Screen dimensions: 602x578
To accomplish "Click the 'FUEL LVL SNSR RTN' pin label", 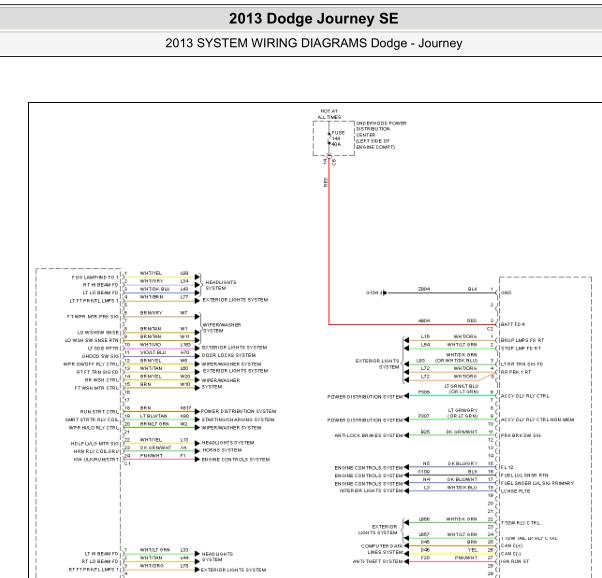I will 524,475.
